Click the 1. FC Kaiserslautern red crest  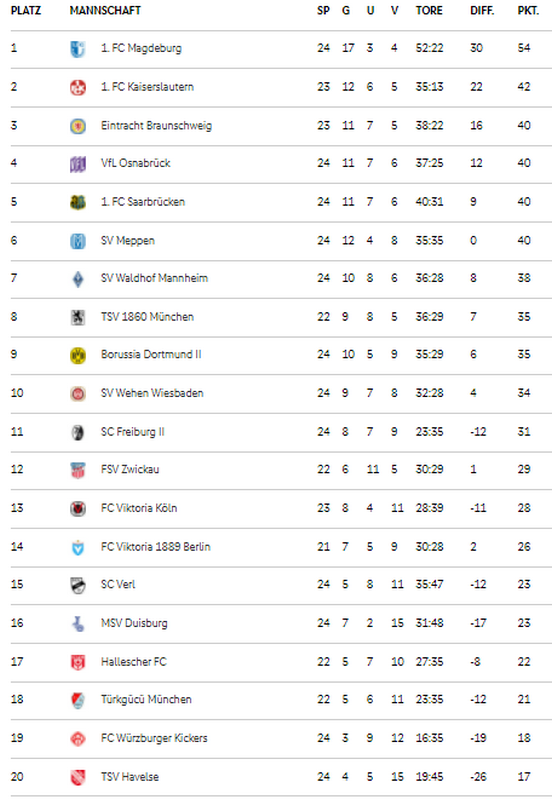78,87
